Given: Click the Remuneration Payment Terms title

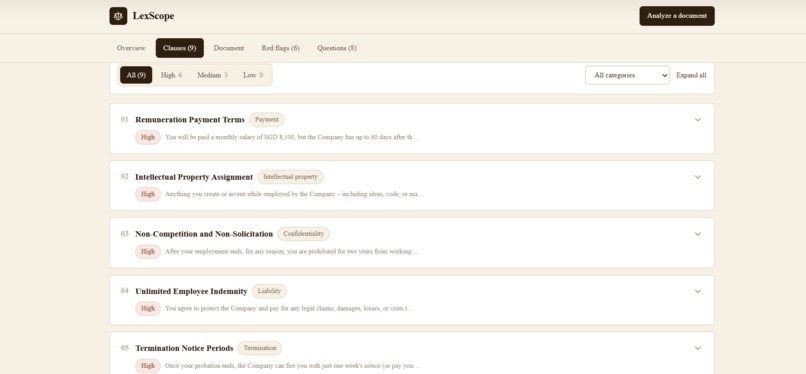Looking at the screenshot, I should point(190,120).
